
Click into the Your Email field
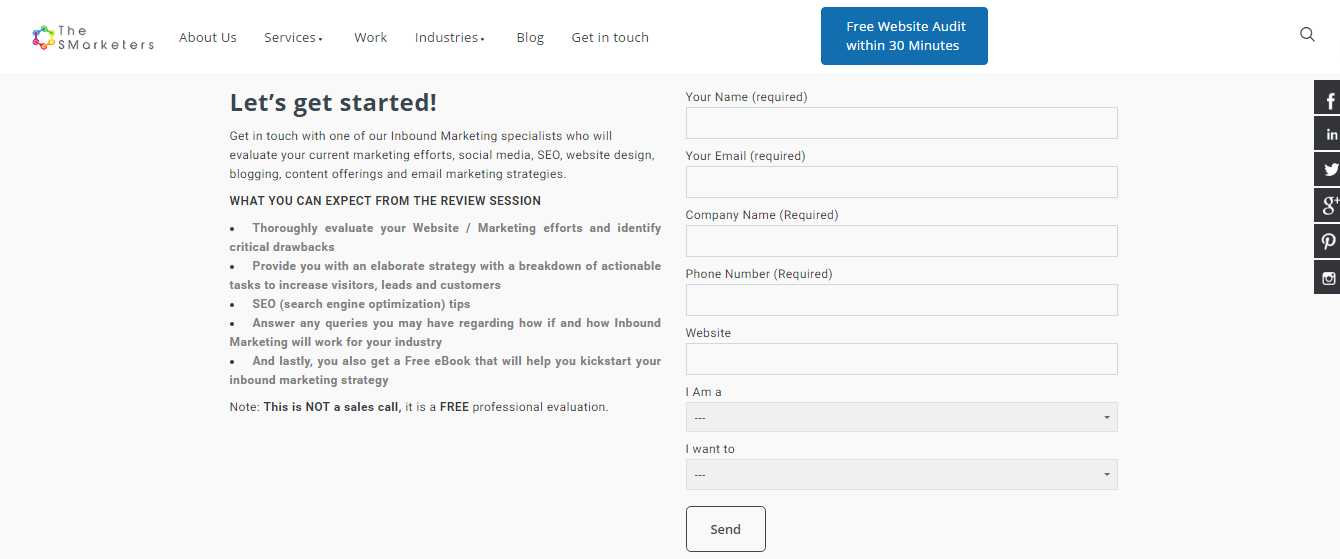901,182
